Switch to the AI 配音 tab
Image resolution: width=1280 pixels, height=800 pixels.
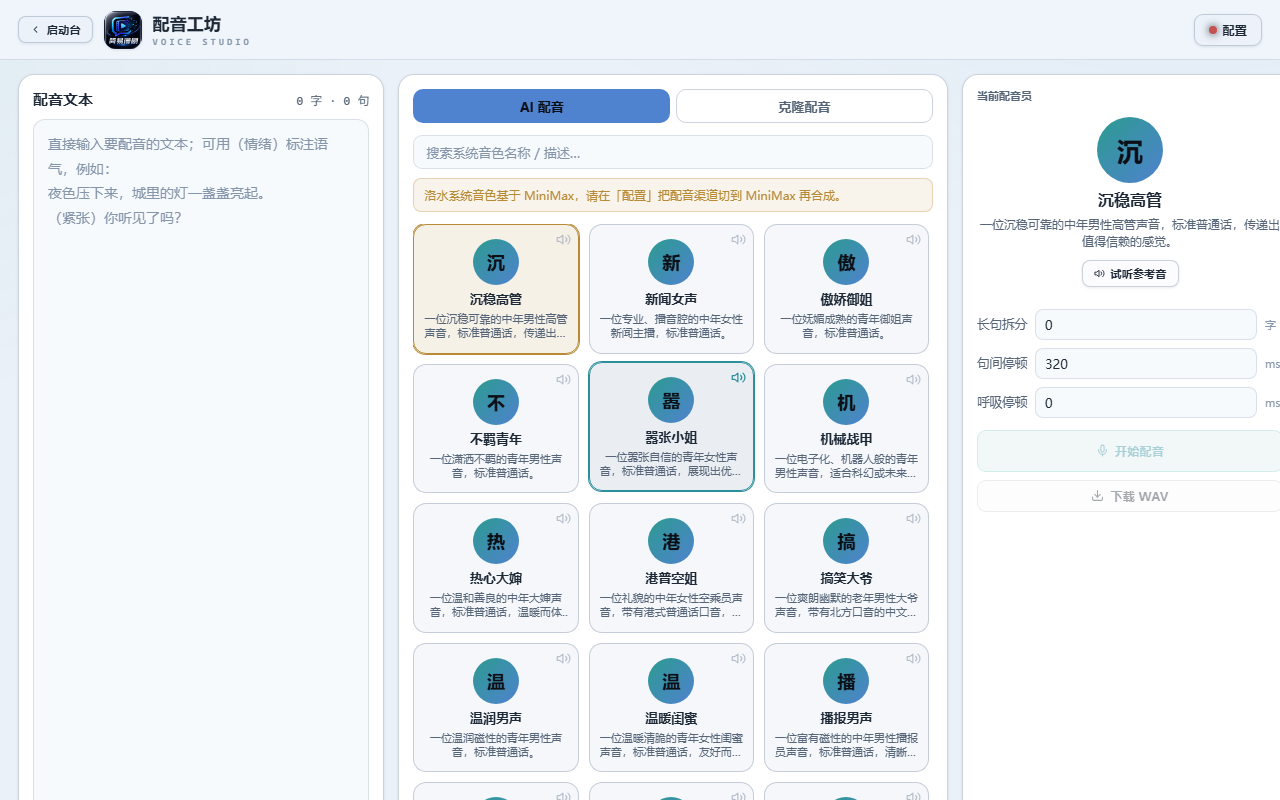coord(541,106)
